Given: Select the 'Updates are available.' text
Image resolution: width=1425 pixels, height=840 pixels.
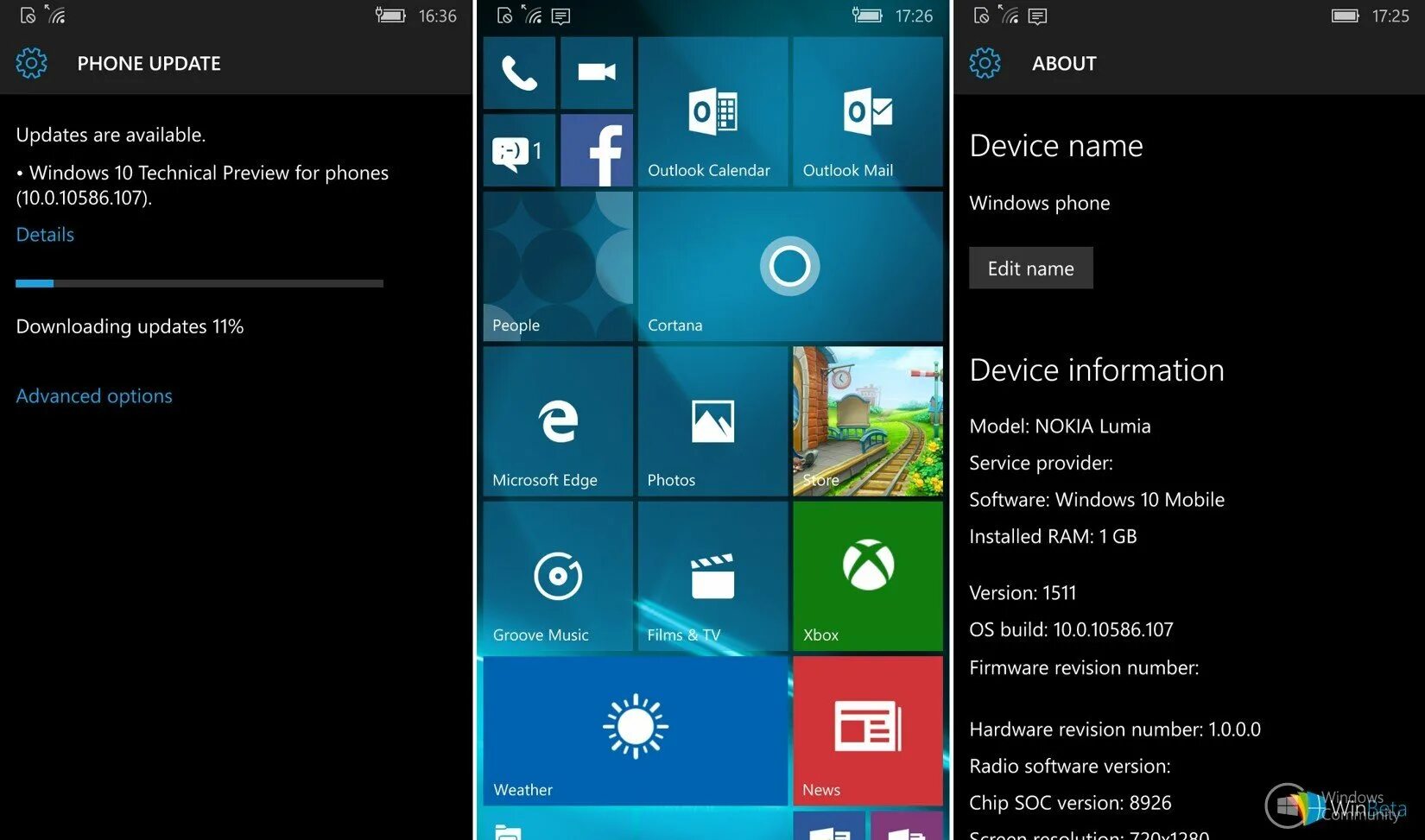Looking at the screenshot, I should [x=111, y=136].
